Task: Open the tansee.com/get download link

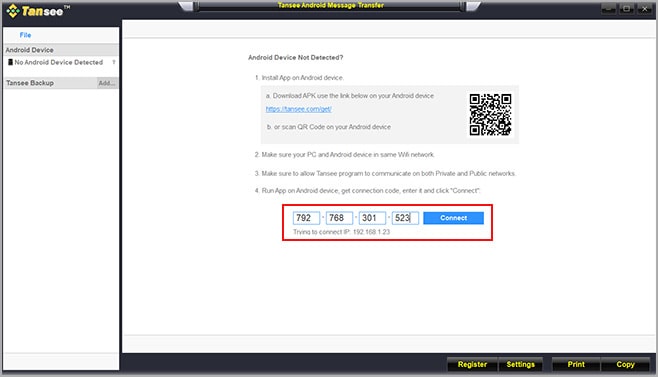Action: [x=298, y=109]
